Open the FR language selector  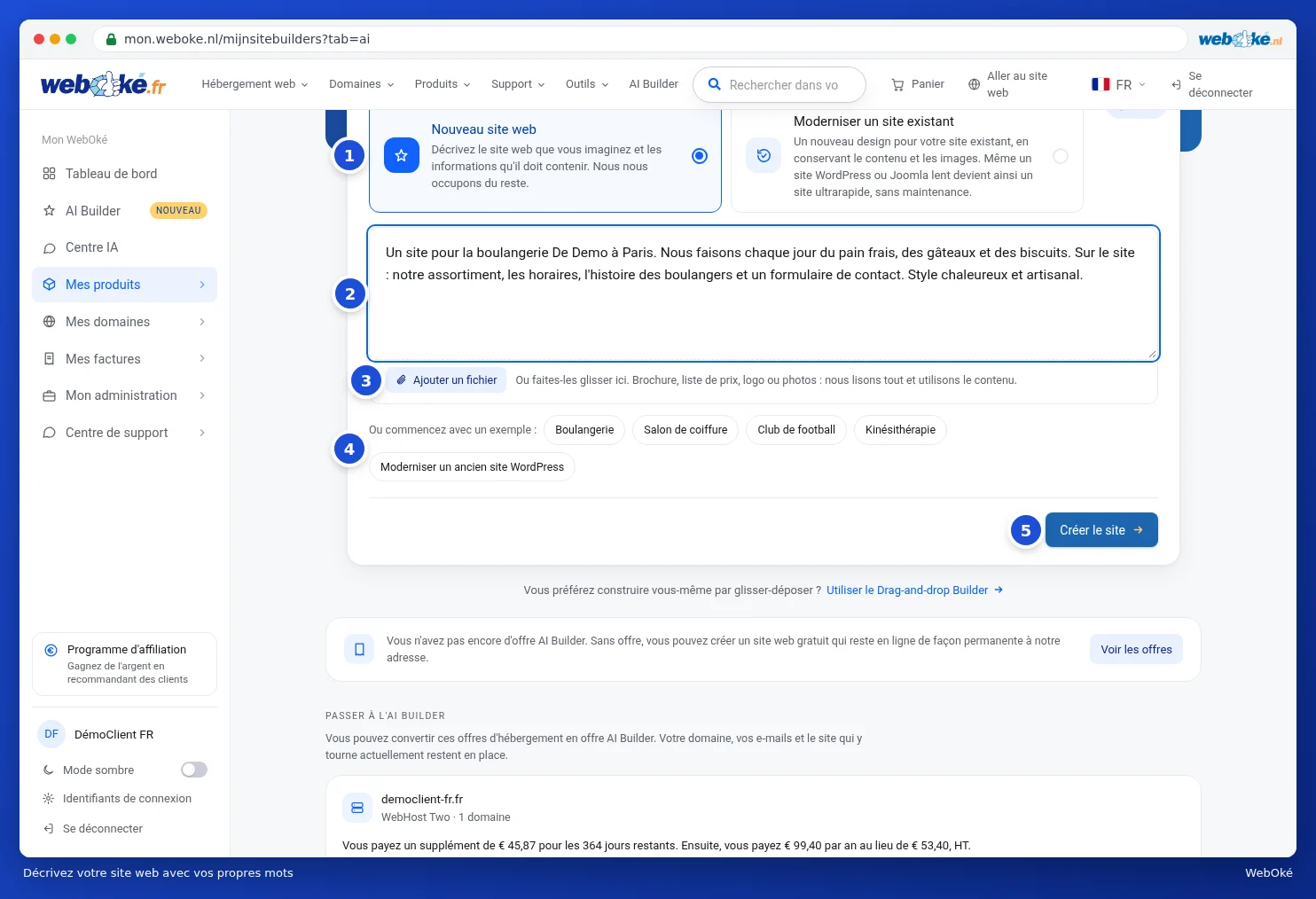(x=1118, y=84)
